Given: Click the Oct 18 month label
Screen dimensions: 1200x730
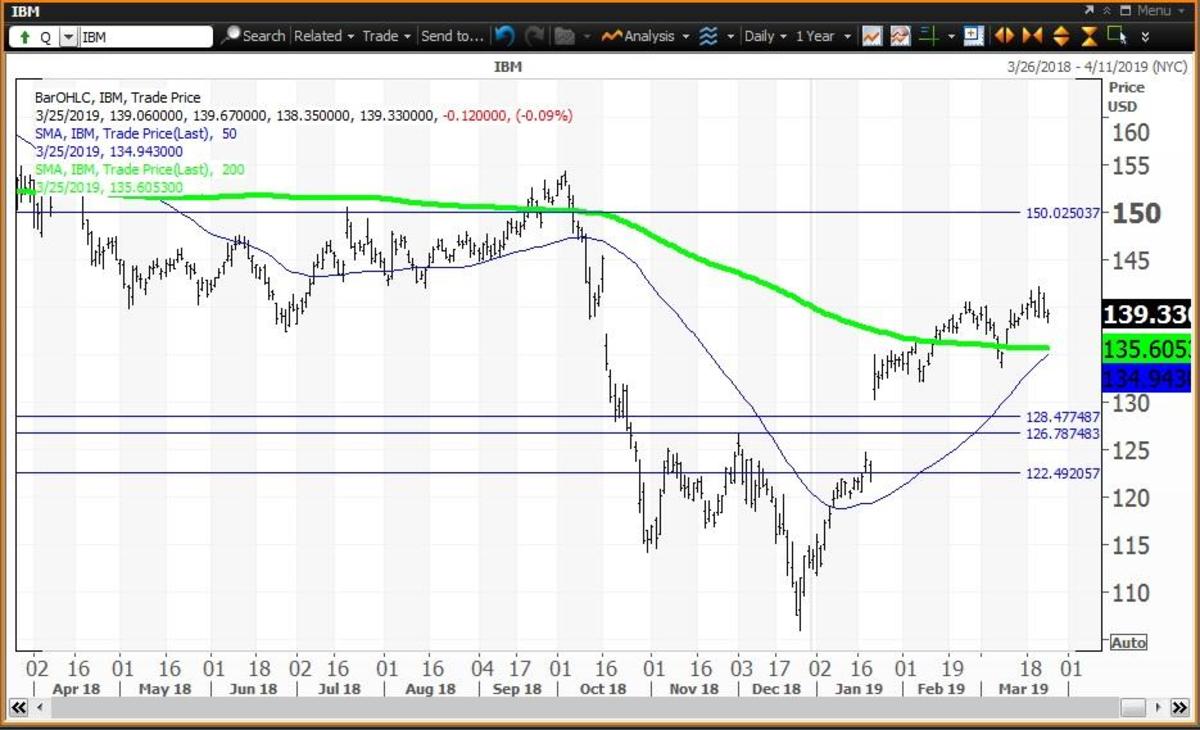Looking at the screenshot, I should coord(602,689).
